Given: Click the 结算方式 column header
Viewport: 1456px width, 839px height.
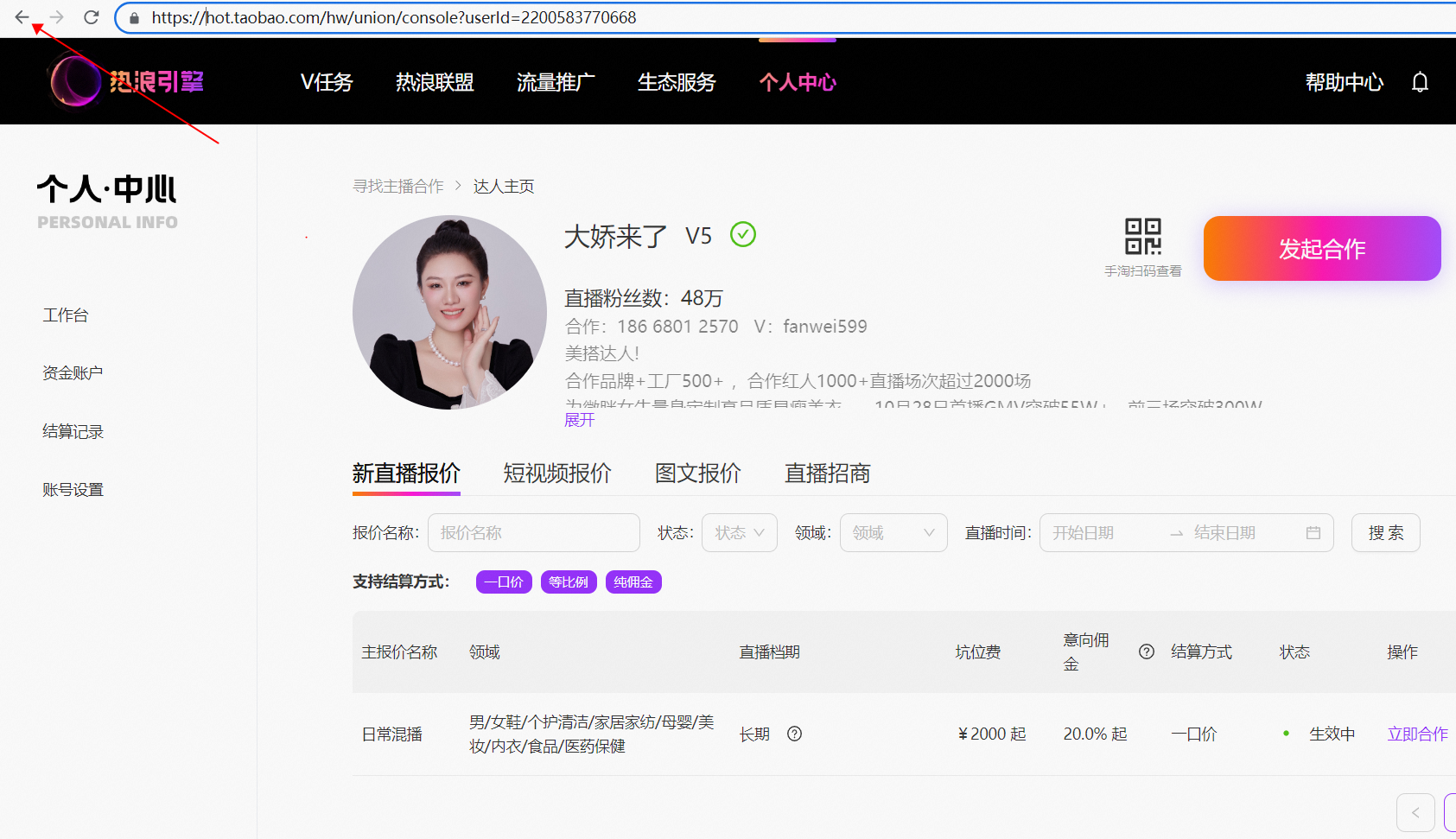Looking at the screenshot, I should [x=1202, y=651].
